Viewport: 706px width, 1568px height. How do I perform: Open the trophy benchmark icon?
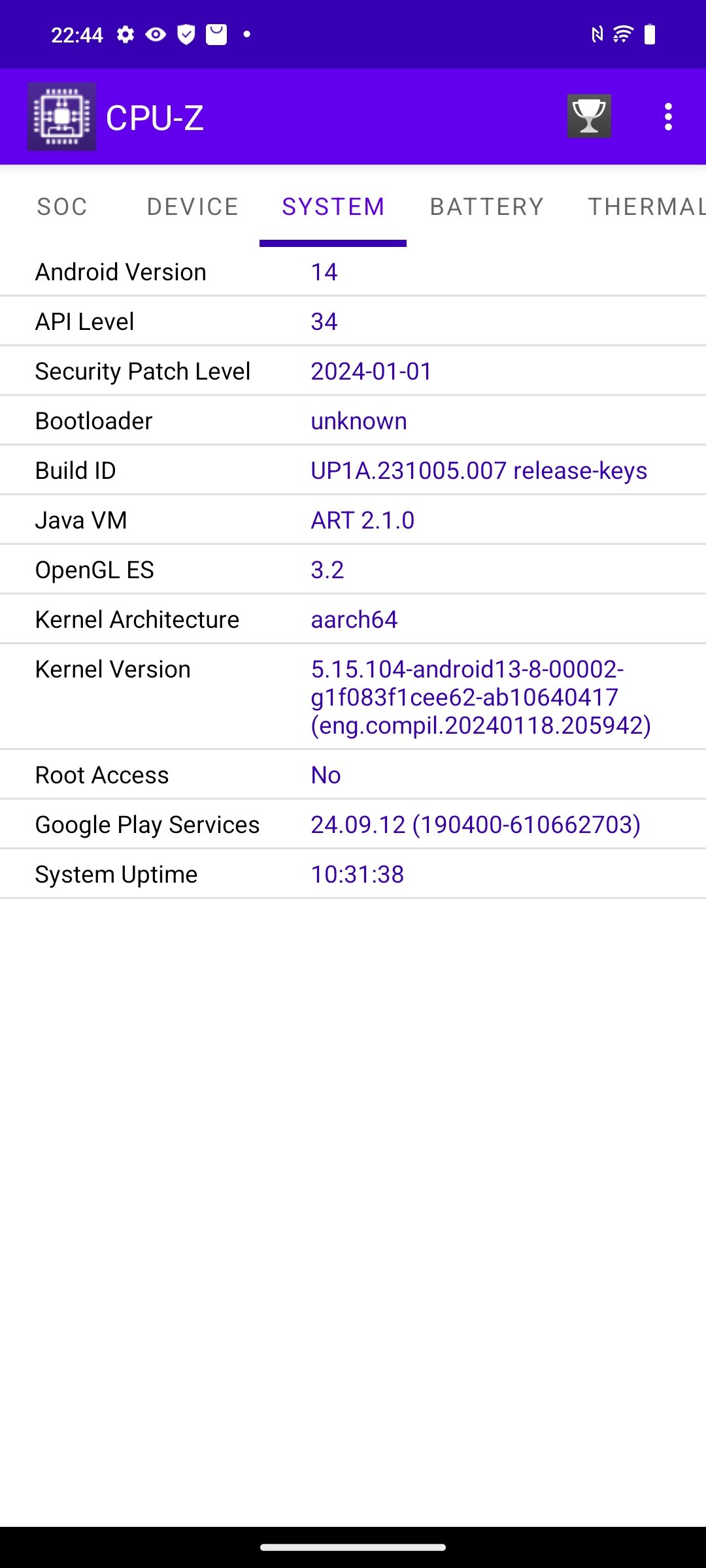tap(589, 116)
